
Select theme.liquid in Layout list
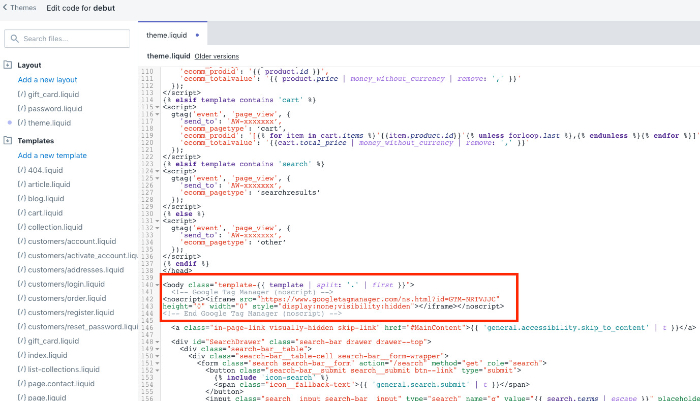[44, 123]
